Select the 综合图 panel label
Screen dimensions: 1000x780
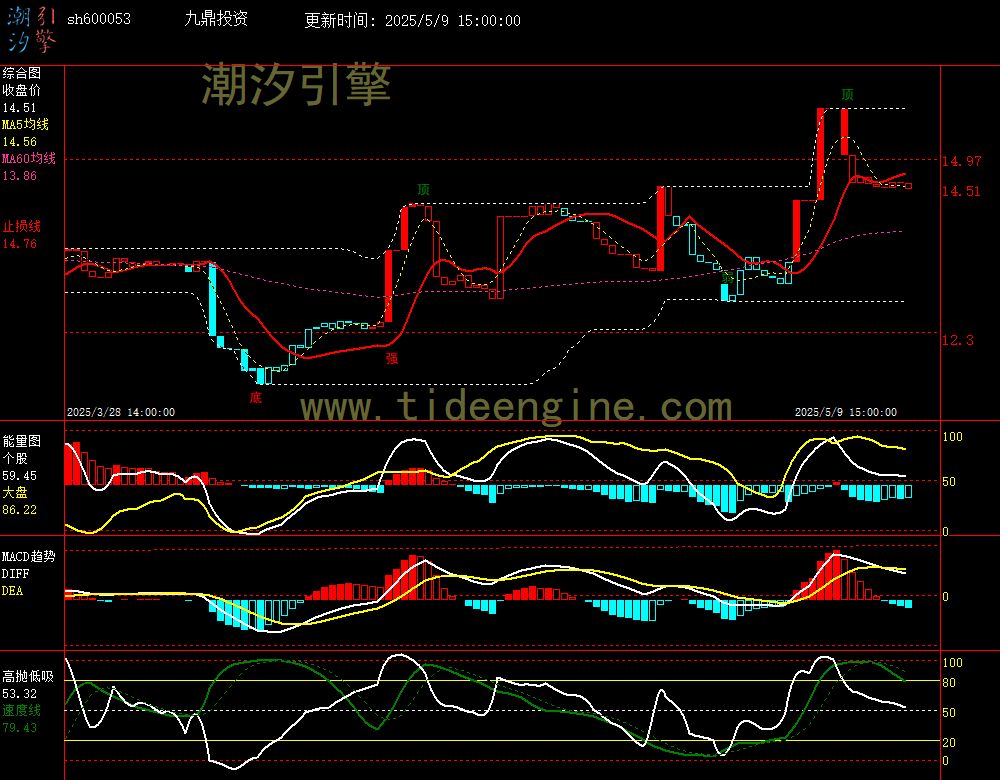[22, 73]
